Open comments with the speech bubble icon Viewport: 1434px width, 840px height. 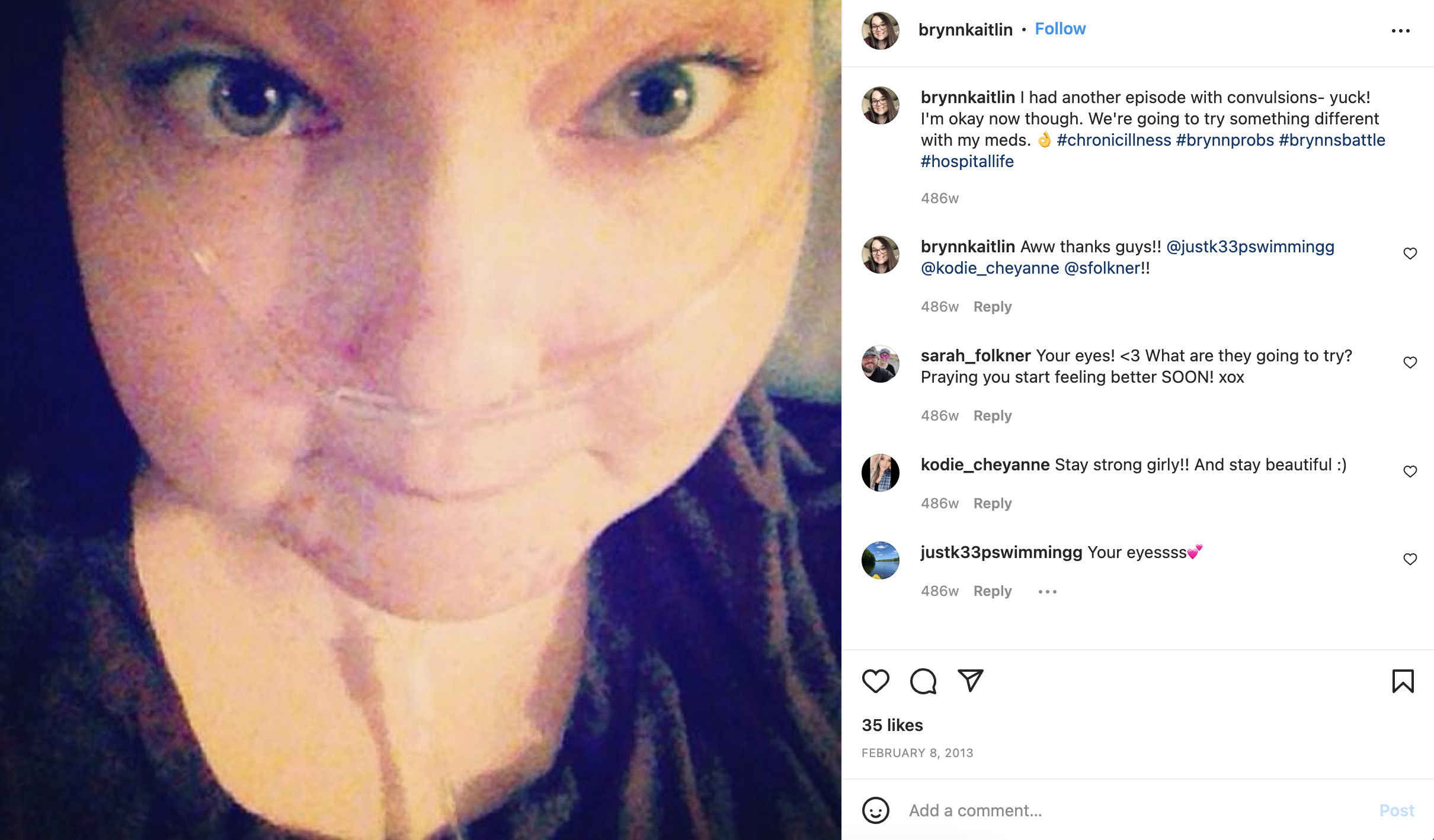[x=923, y=681]
